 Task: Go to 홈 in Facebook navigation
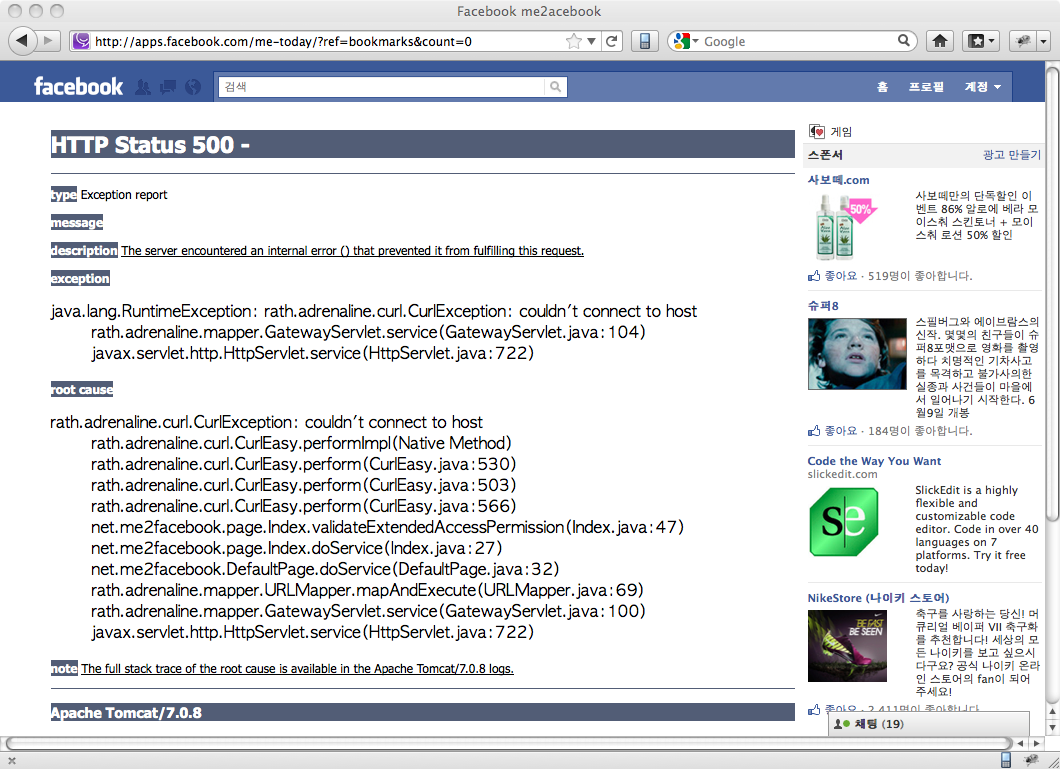(x=882, y=87)
